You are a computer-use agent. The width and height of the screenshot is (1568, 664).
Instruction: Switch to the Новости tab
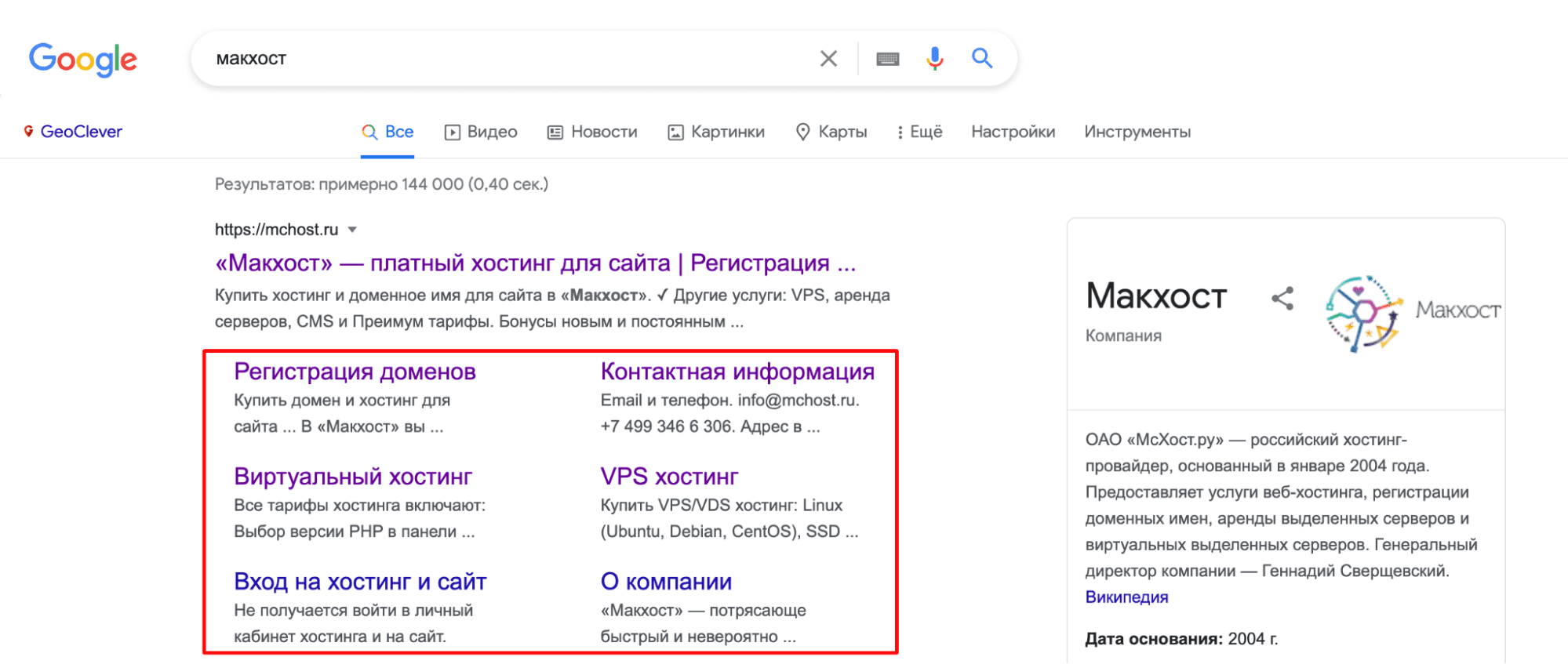(592, 132)
